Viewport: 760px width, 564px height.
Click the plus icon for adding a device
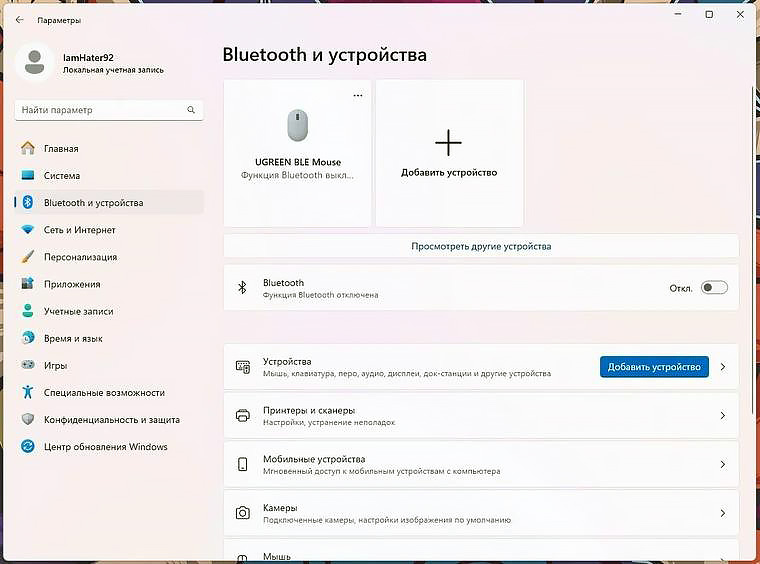click(x=448, y=143)
